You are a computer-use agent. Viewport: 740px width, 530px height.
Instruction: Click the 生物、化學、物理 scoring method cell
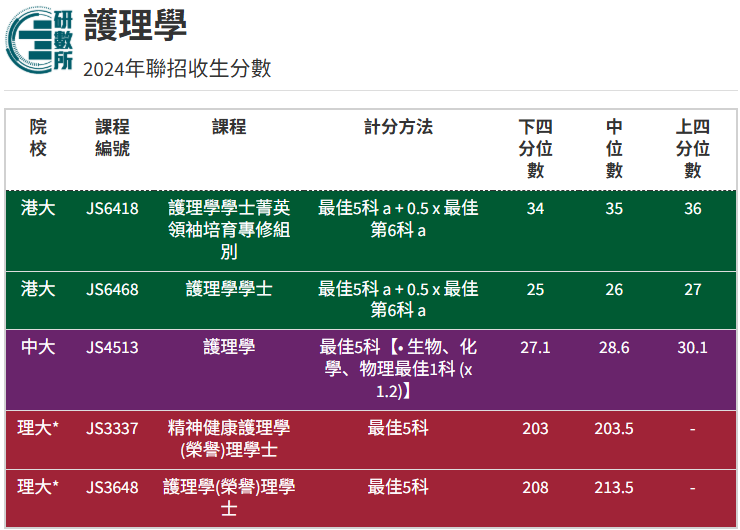398,369
